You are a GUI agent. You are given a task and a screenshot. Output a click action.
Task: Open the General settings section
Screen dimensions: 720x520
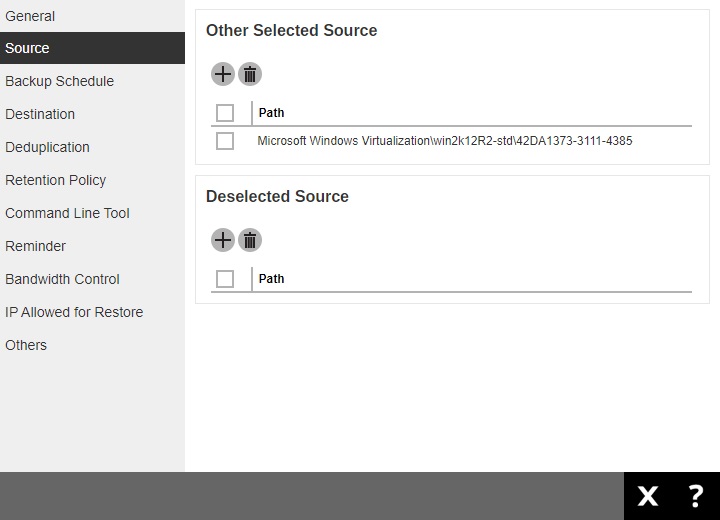tap(30, 16)
